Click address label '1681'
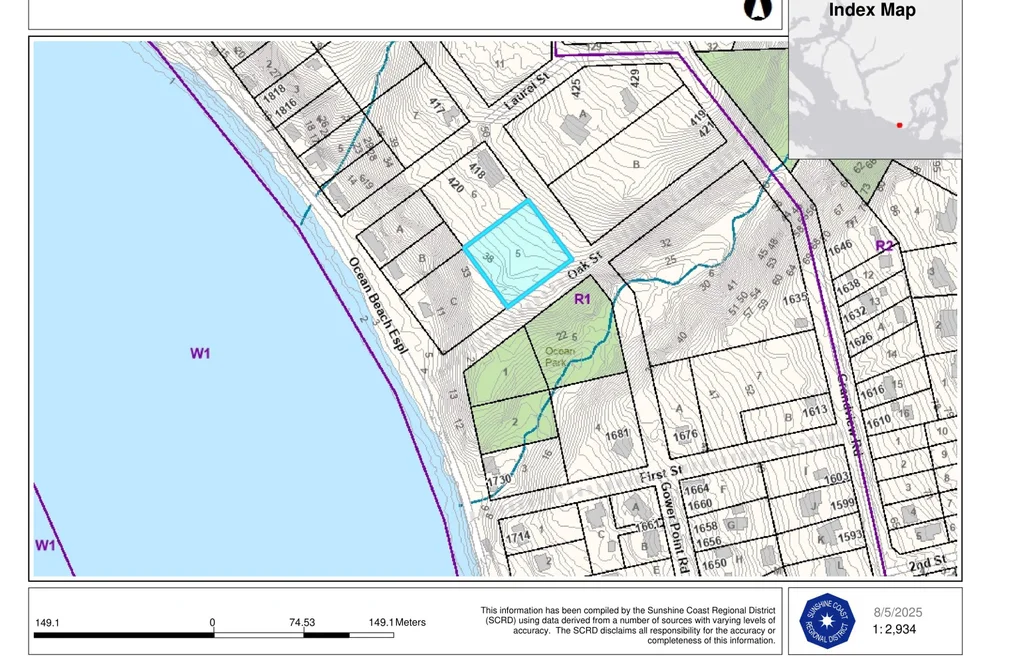 pyautogui.click(x=617, y=435)
